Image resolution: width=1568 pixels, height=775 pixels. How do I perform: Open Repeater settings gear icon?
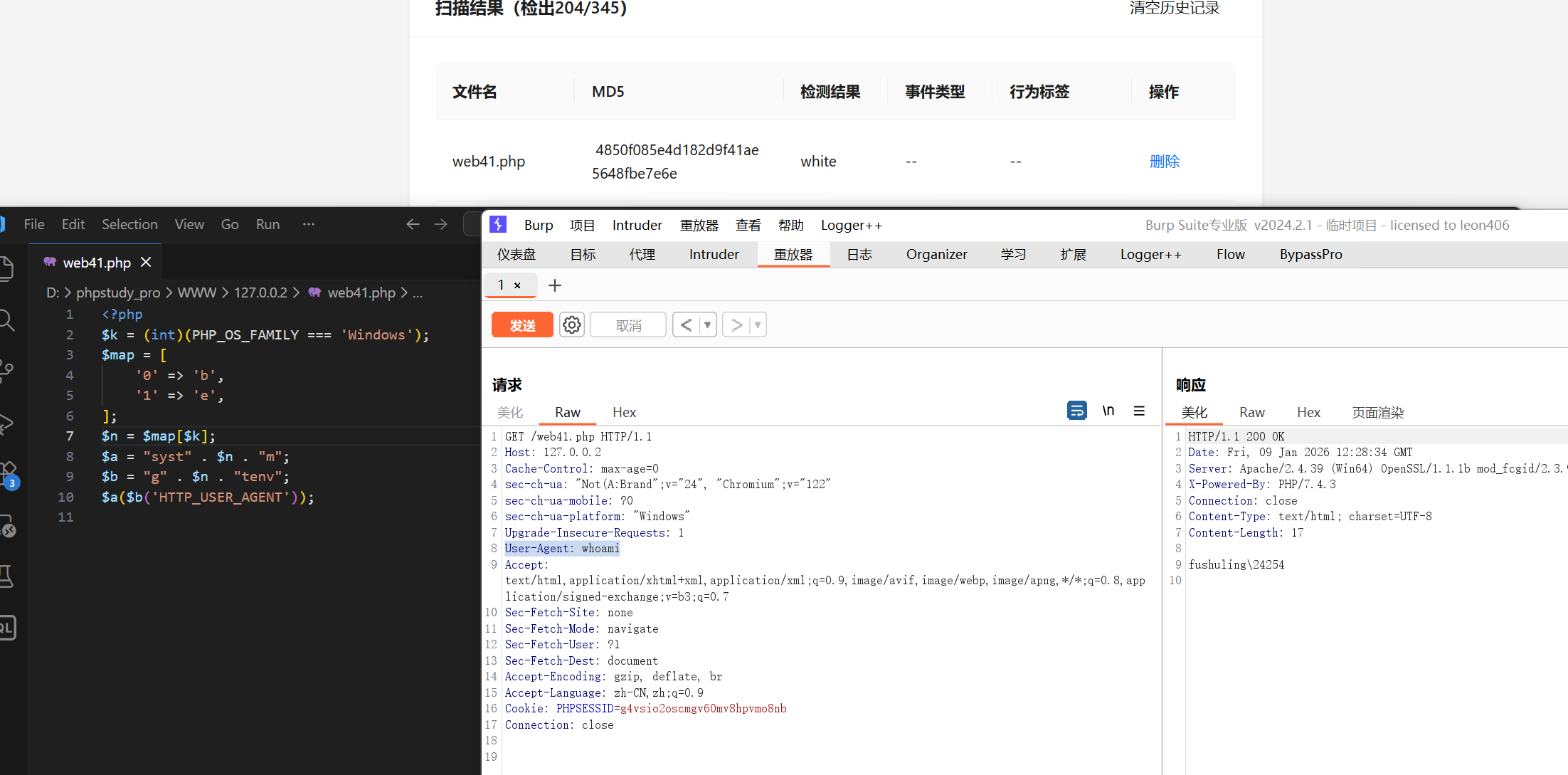tap(571, 325)
